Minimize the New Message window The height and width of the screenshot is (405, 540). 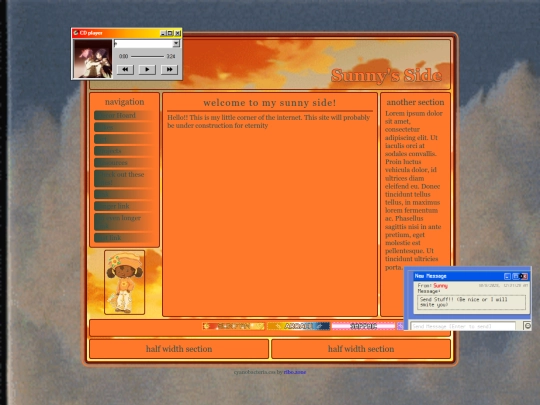coord(507,276)
